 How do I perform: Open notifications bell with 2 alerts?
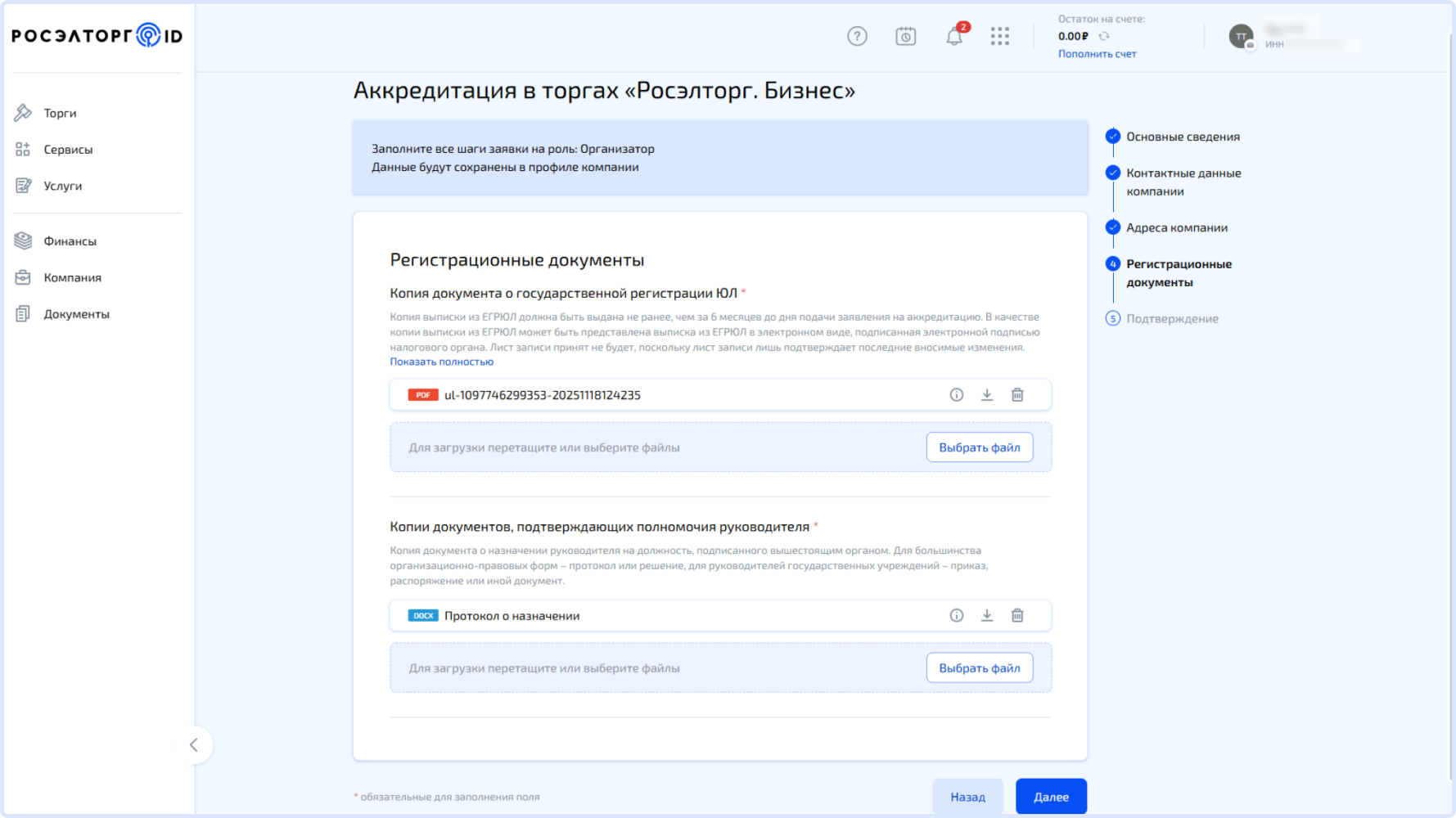point(953,36)
